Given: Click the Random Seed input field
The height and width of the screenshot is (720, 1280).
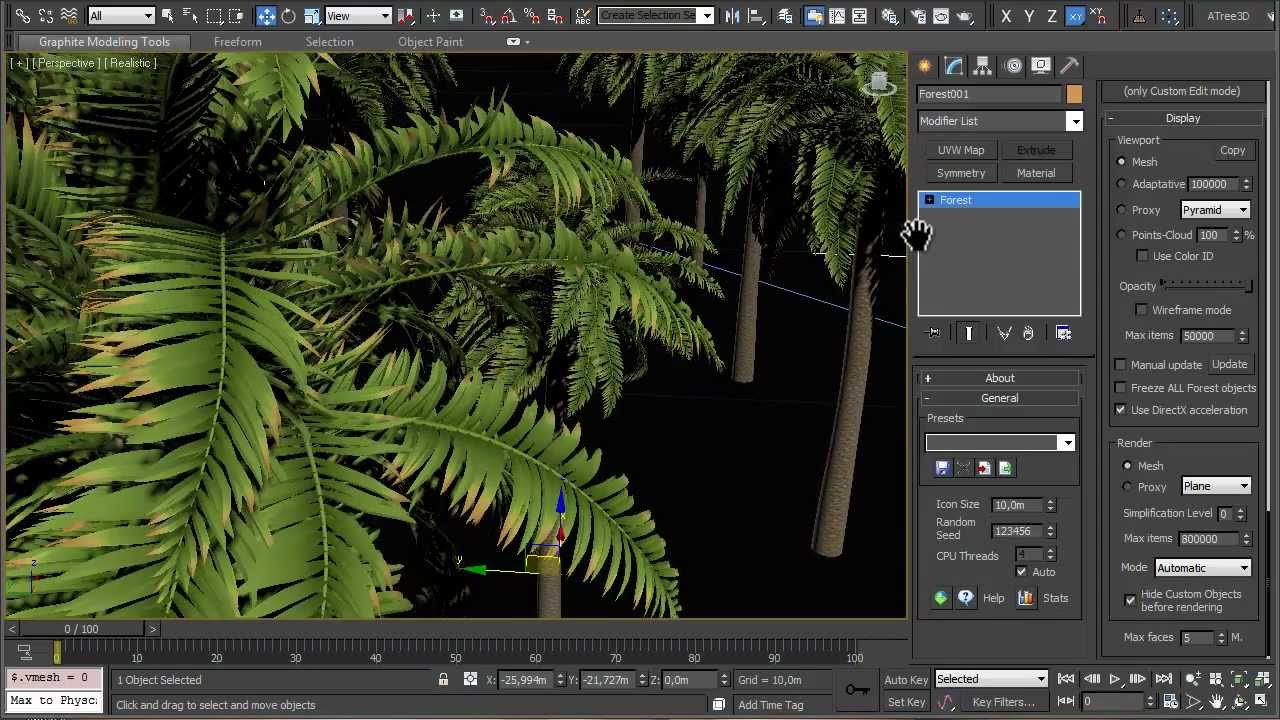Looking at the screenshot, I should click(1015, 531).
